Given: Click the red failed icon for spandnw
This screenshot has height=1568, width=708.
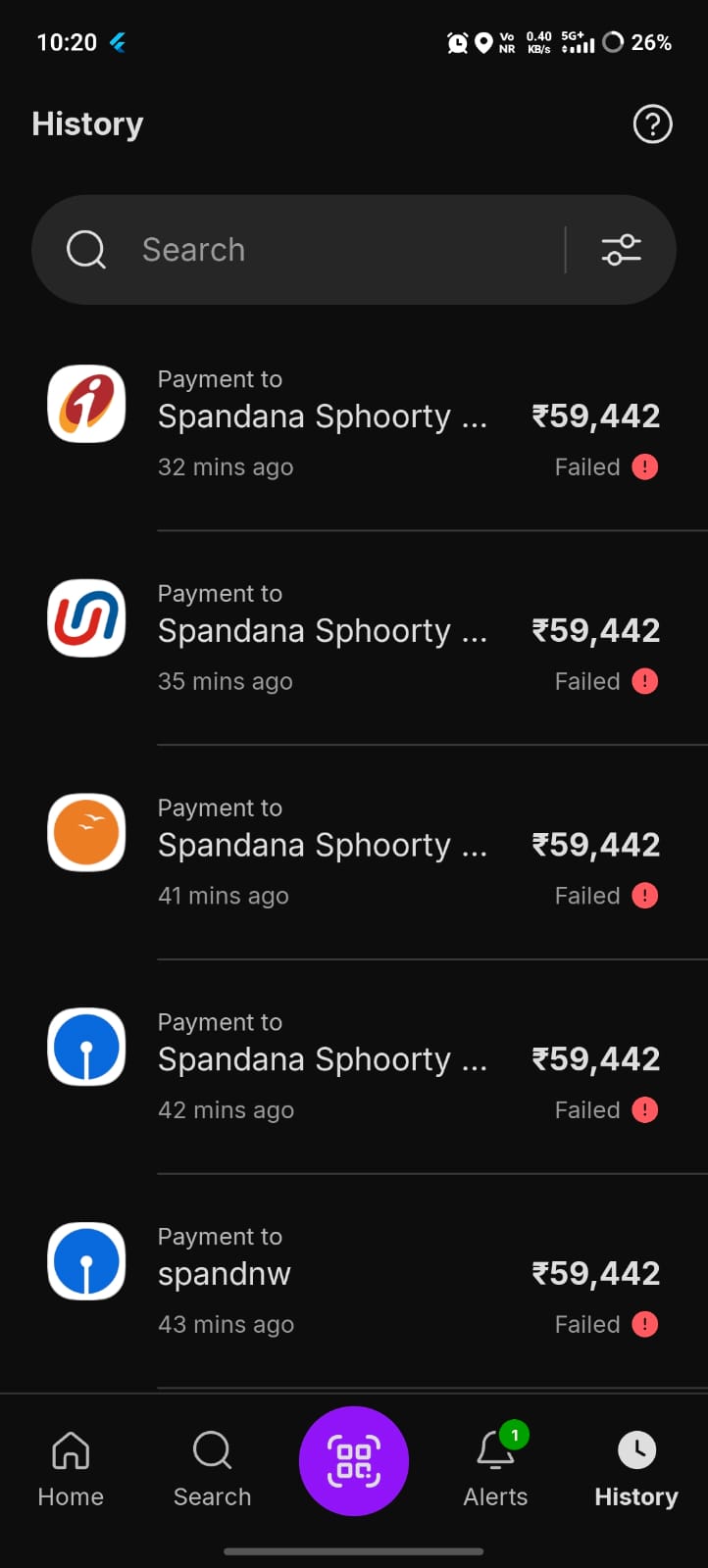Looking at the screenshot, I should [x=644, y=1324].
